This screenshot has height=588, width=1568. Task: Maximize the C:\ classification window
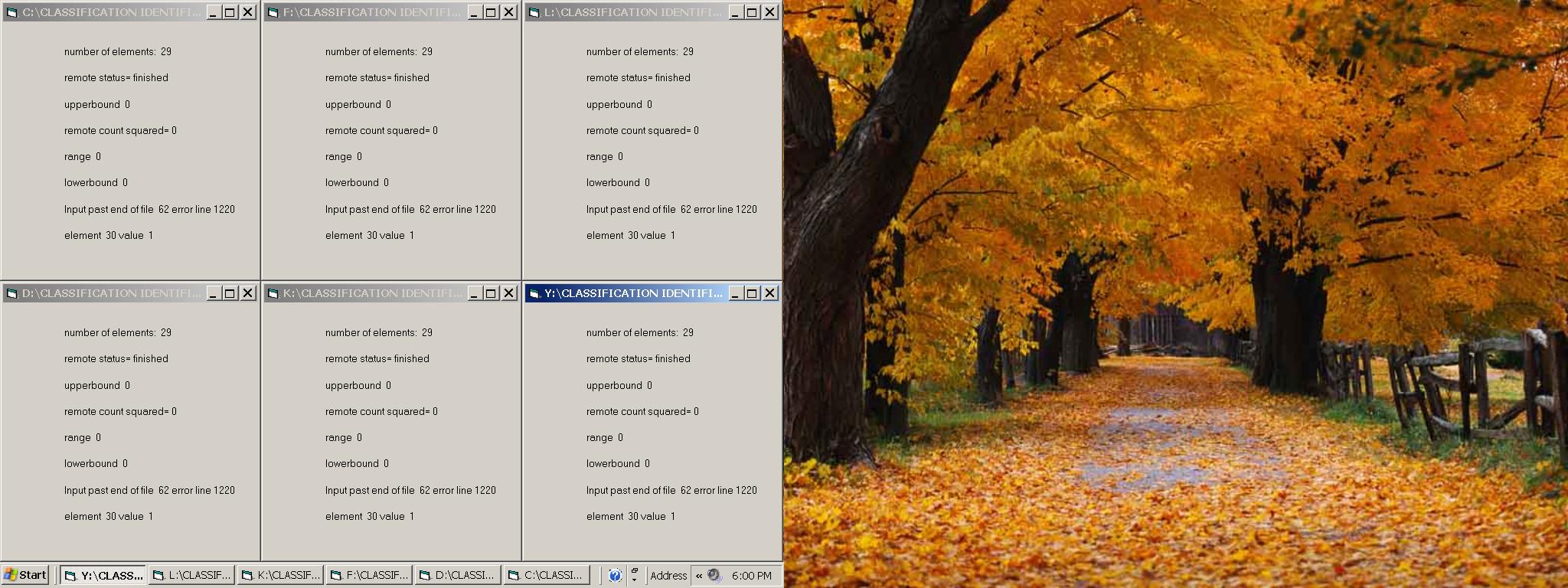point(230,12)
